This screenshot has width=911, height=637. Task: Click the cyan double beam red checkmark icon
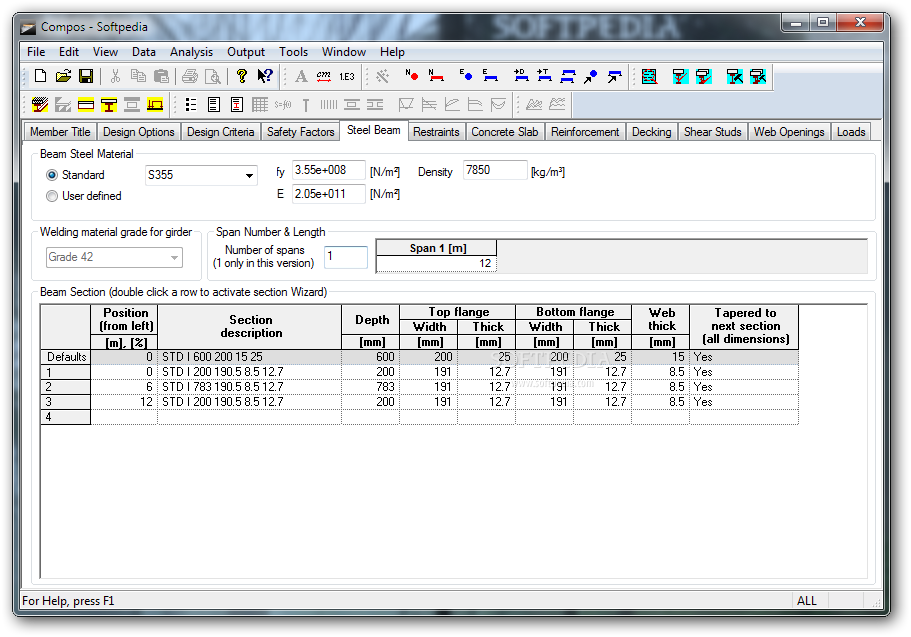[704, 76]
